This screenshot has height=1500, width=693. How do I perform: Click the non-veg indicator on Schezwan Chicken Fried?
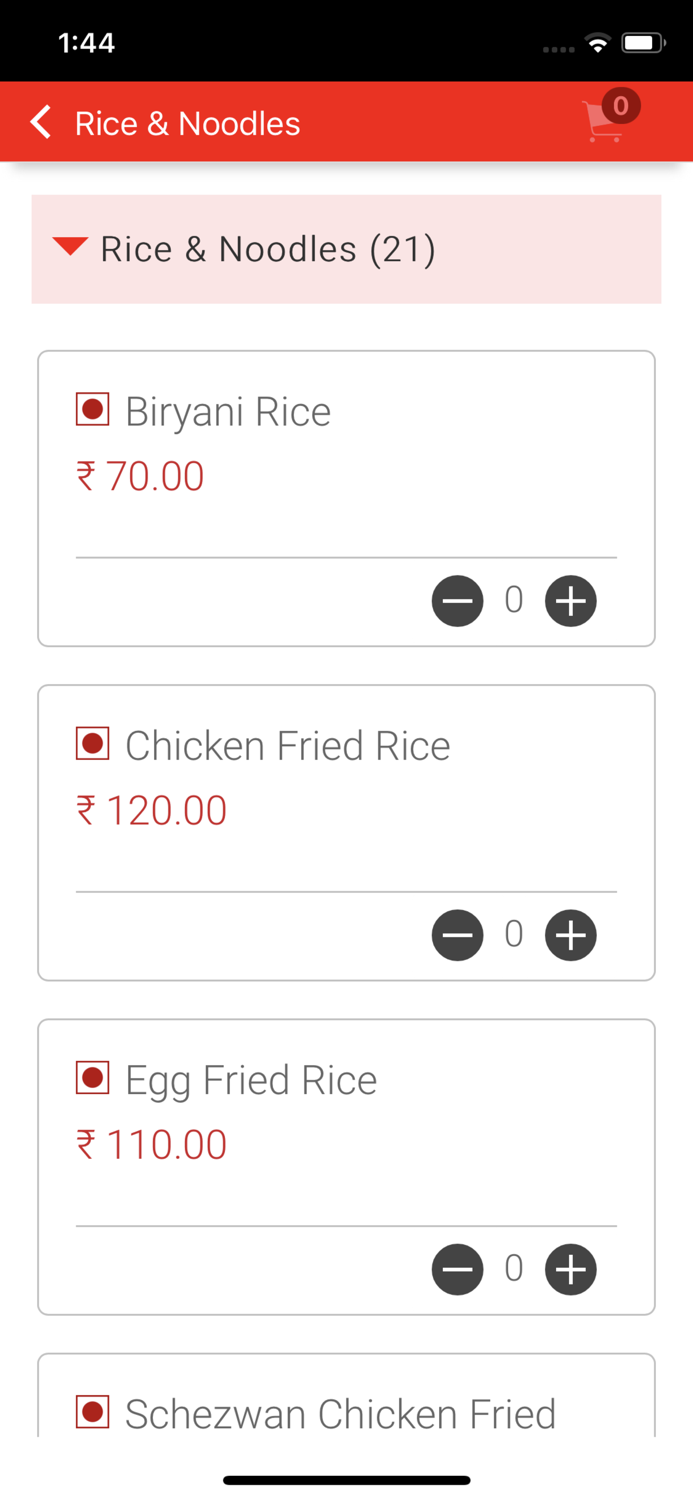(92, 1412)
